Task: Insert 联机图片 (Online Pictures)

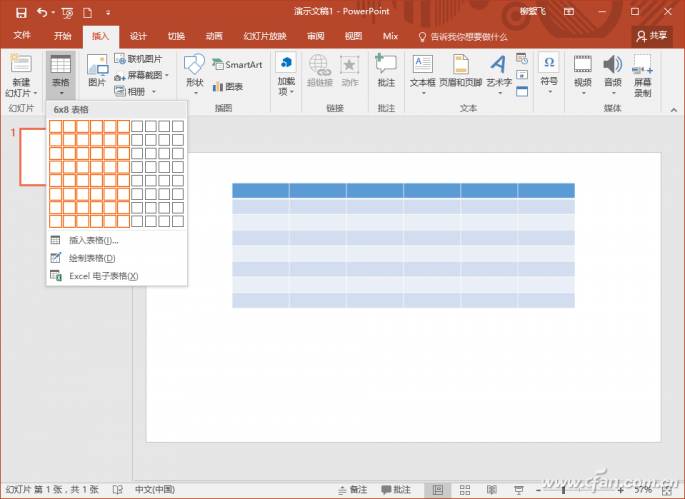Action: [x=138, y=59]
